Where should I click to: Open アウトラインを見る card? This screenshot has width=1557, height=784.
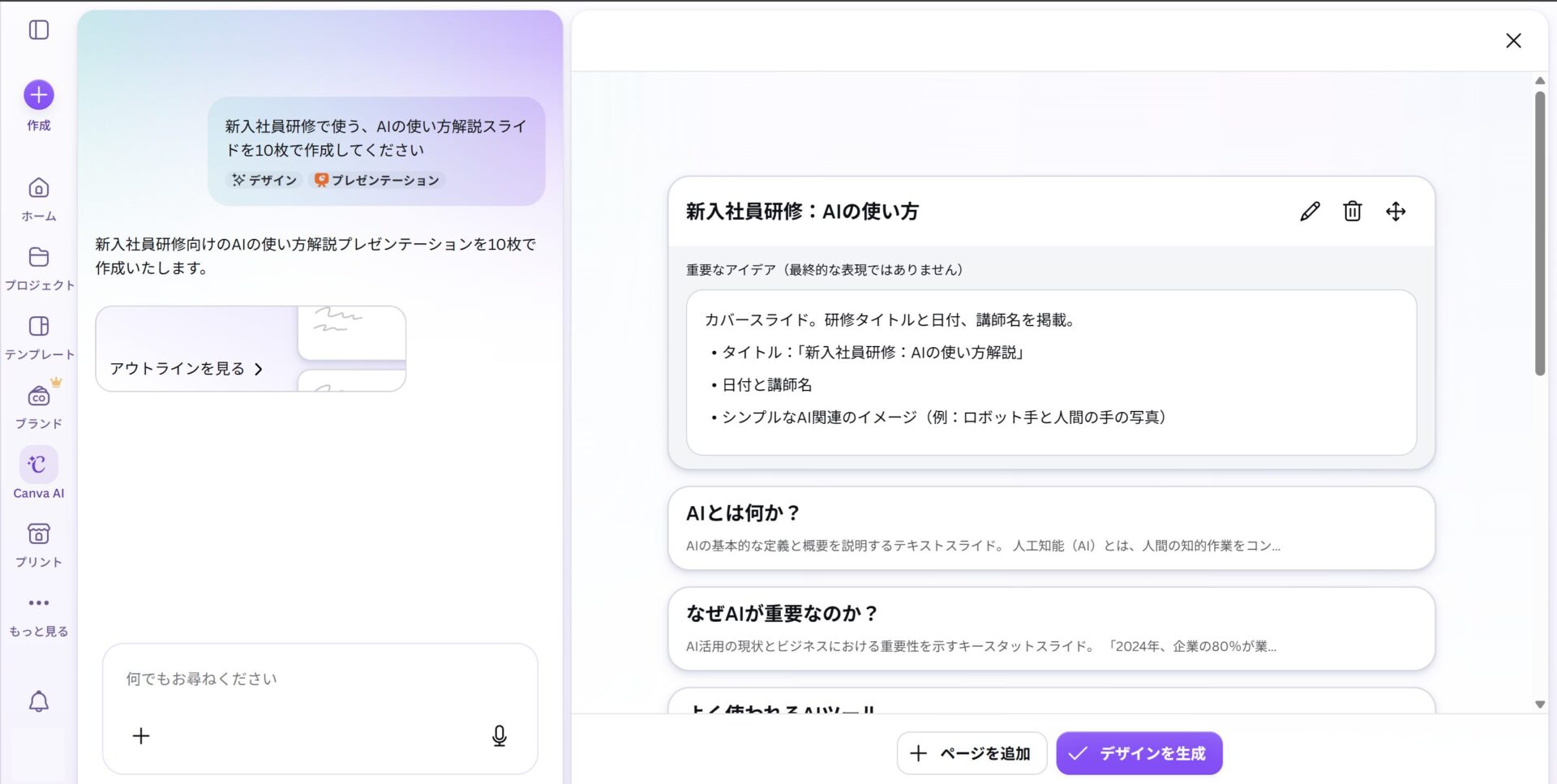251,349
